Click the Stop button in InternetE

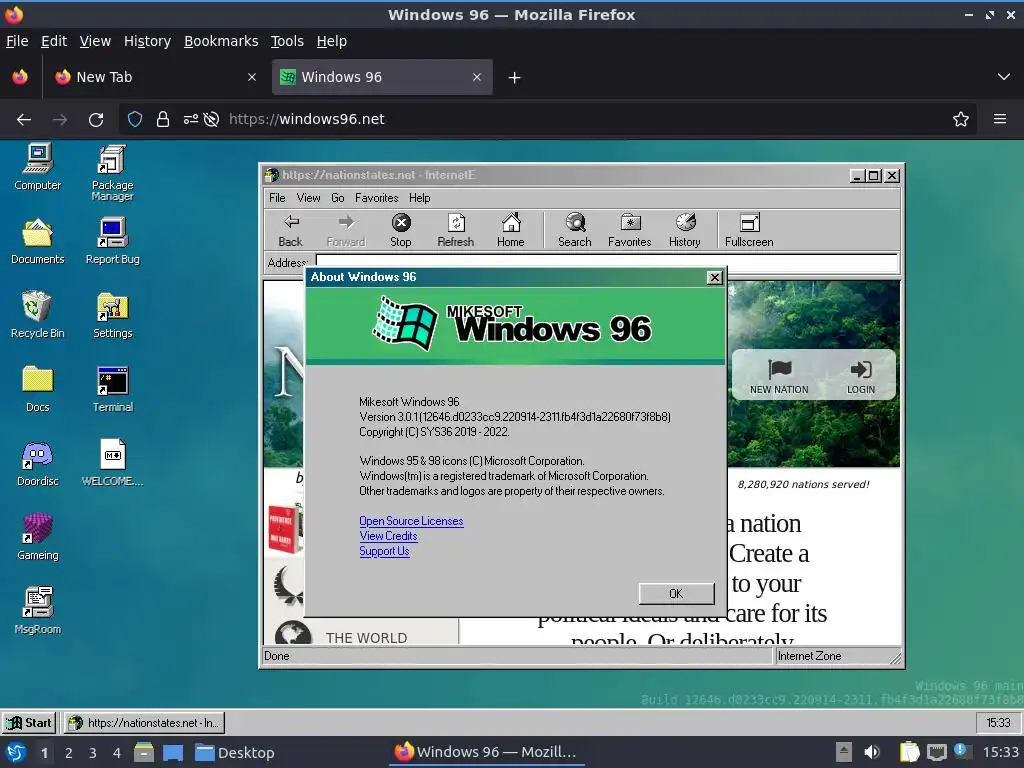[400, 231]
